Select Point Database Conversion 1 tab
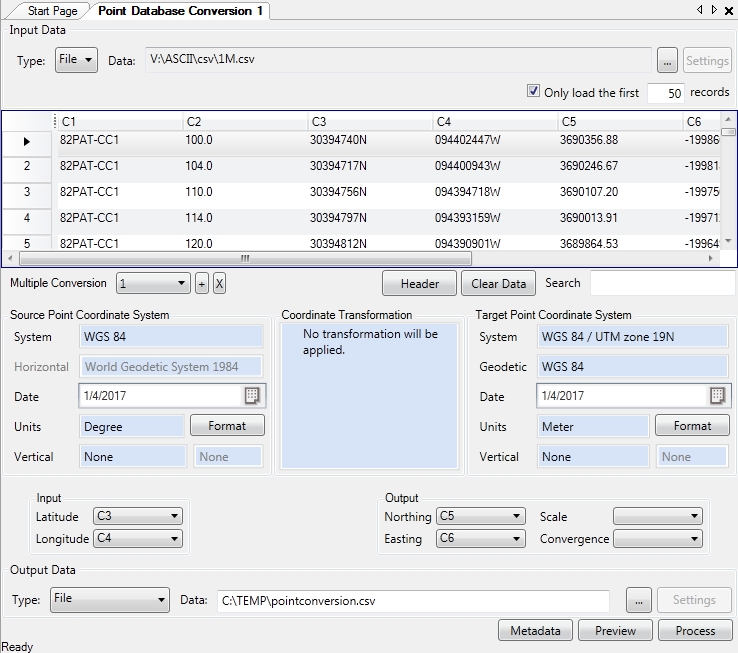The height and width of the screenshot is (653, 738). tap(180, 10)
